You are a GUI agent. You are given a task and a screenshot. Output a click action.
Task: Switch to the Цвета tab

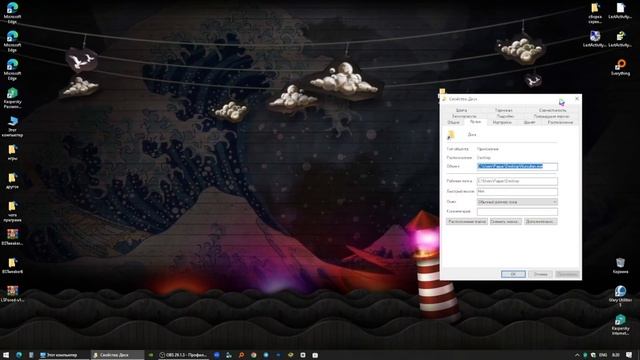[461, 110]
